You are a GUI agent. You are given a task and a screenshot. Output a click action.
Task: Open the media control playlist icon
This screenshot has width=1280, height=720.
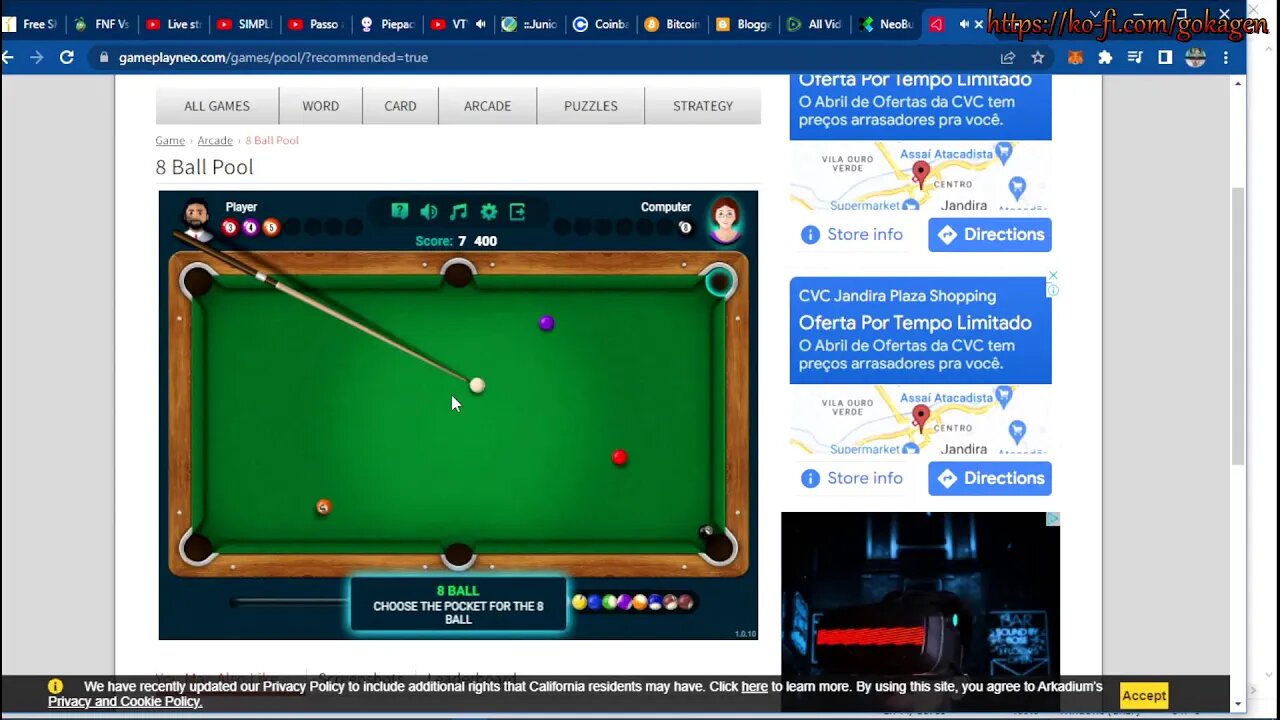click(1135, 58)
